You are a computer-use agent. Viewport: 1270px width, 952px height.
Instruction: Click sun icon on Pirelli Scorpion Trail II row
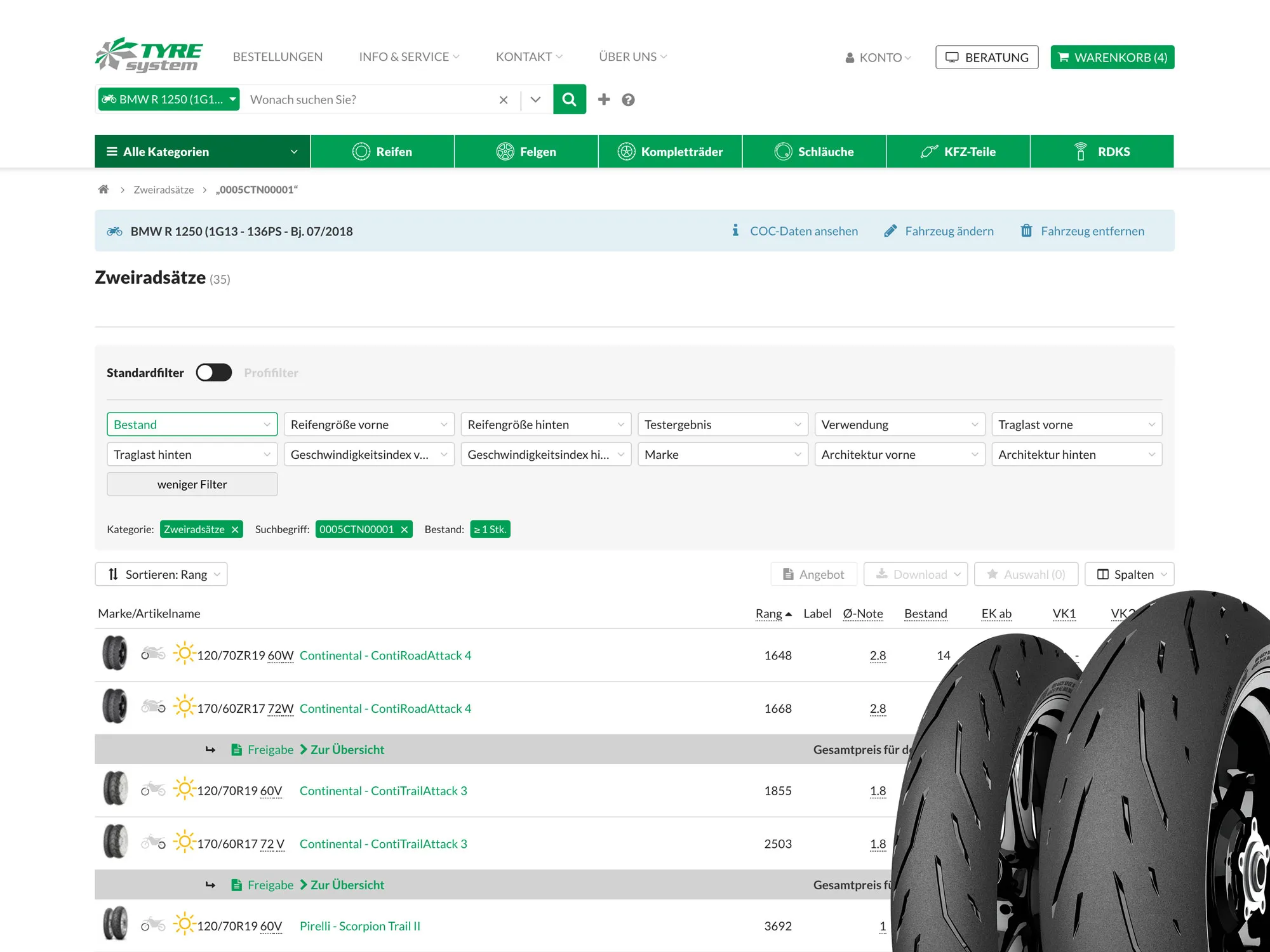pos(184,924)
